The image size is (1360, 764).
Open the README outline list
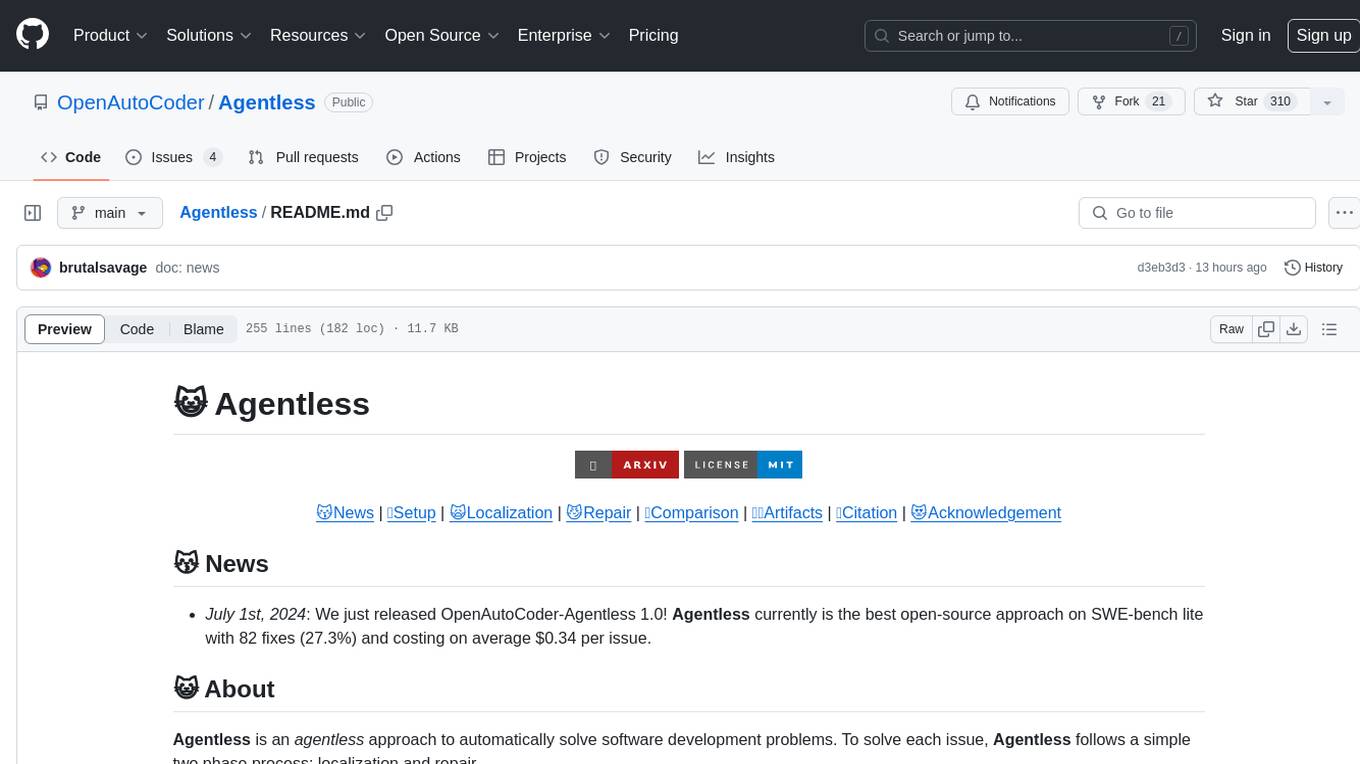[x=1329, y=329]
